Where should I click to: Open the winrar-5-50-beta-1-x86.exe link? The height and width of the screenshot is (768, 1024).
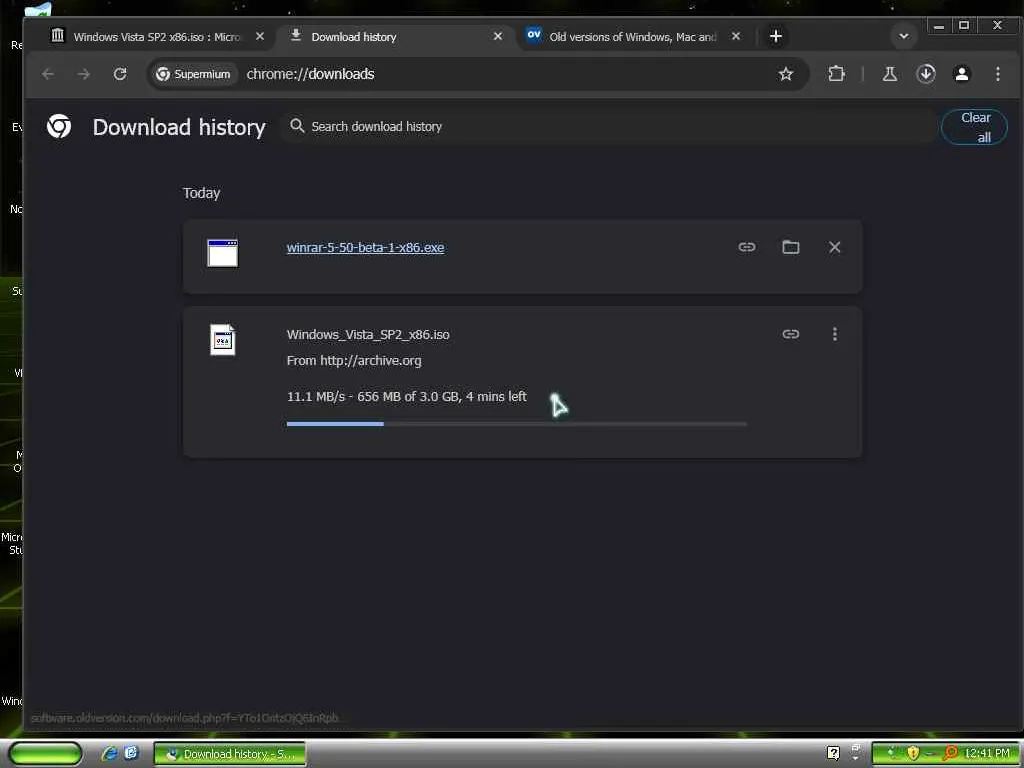click(365, 248)
